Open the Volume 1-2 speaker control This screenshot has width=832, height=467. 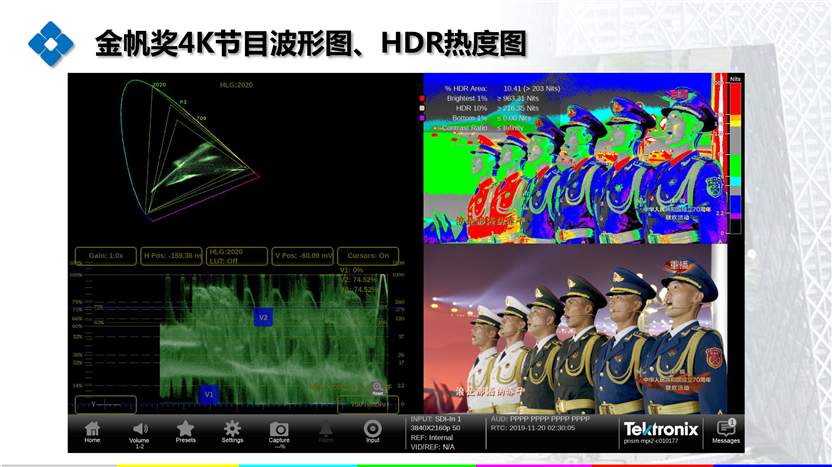(x=139, y=430)
